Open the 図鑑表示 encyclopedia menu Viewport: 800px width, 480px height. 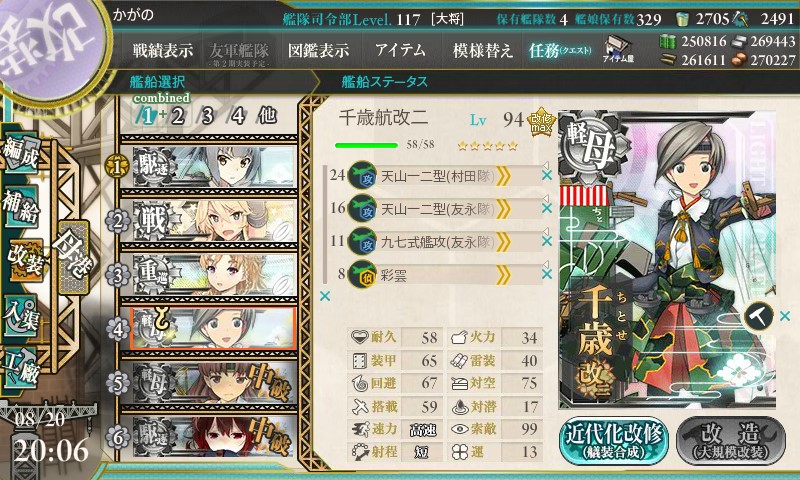pyautogui.click(x=318, y=50)
